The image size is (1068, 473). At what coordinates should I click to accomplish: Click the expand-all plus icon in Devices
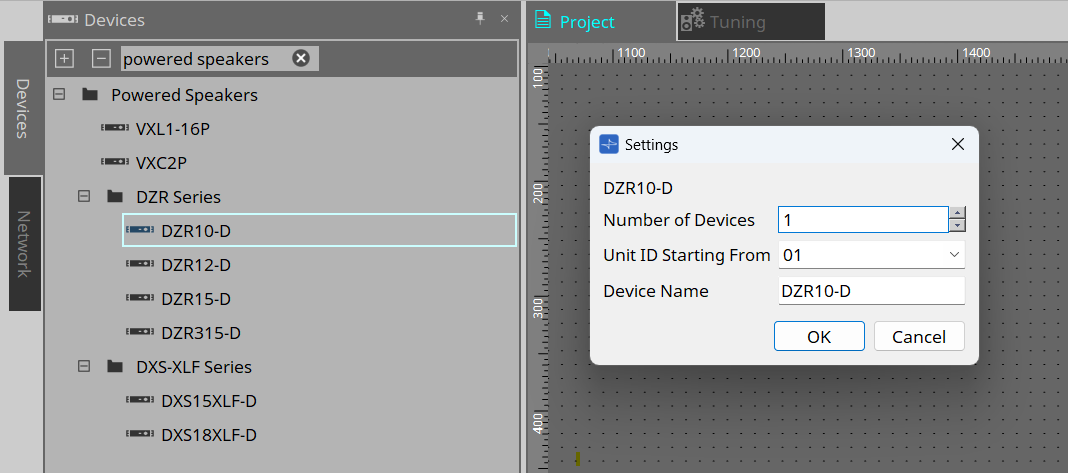pos(64,59)
